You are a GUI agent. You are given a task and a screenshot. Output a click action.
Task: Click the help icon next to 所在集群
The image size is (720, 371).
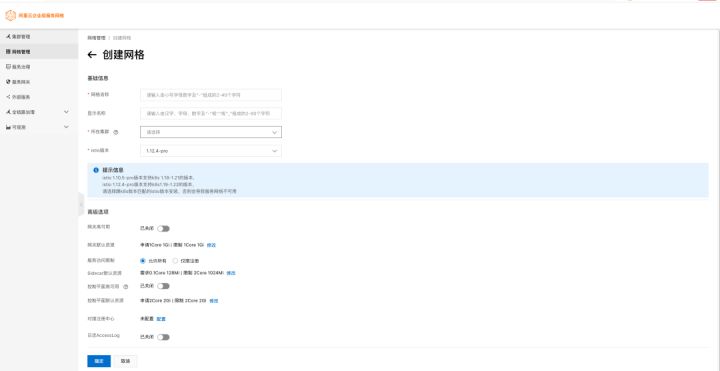(x=116, y=132)
